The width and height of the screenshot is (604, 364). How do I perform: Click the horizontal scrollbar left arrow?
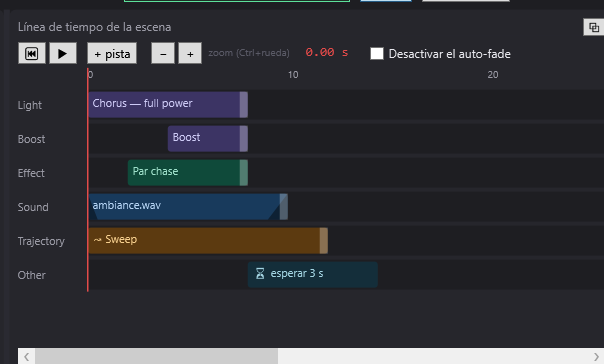[27, 357]
